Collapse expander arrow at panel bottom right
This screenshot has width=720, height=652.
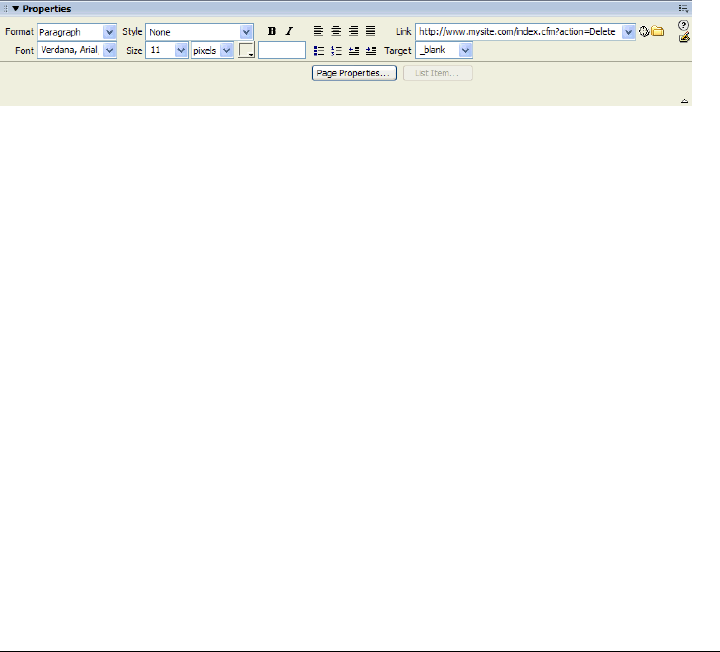684,101
